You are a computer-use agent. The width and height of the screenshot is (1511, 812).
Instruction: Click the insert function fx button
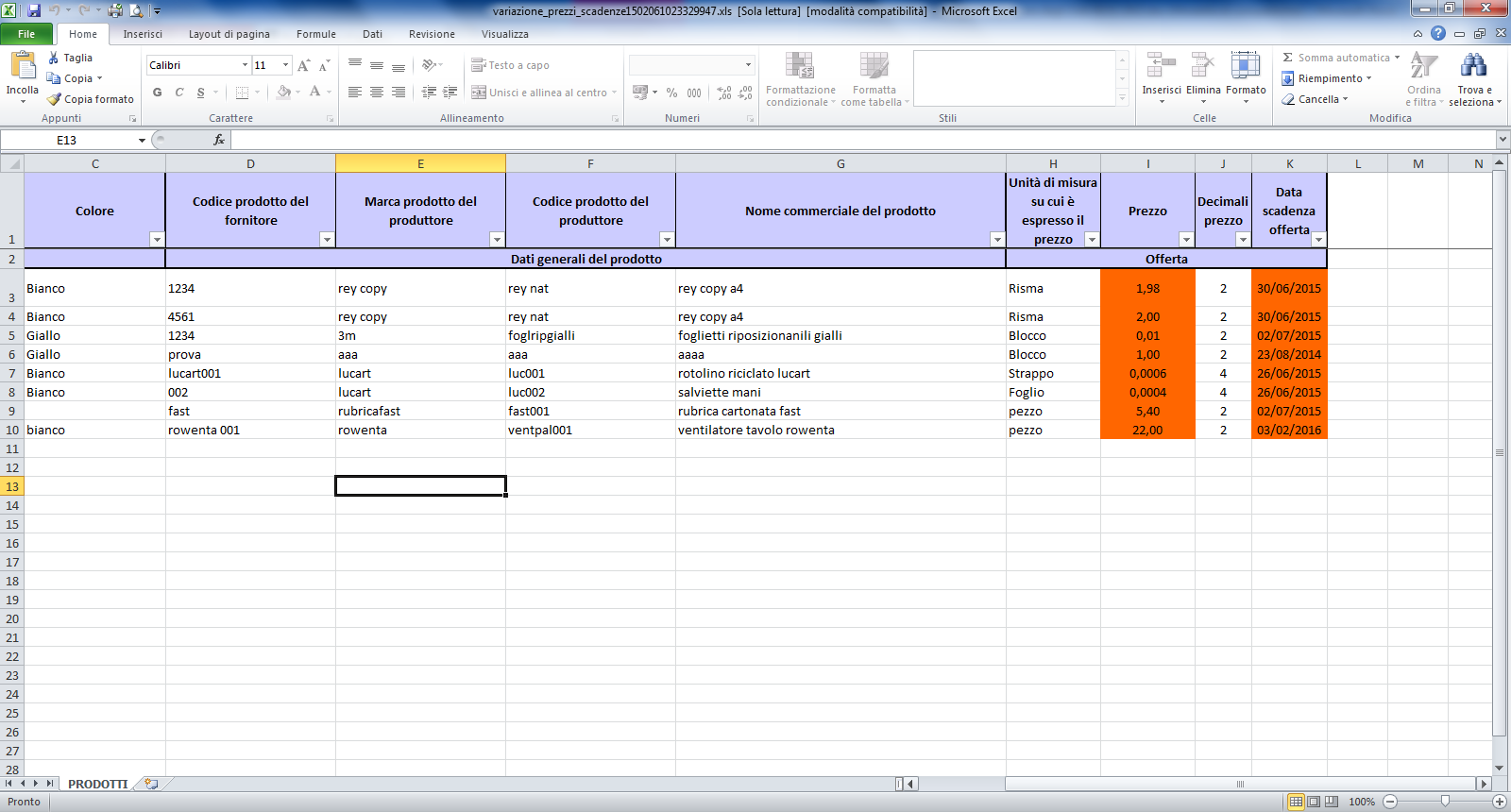point(219,140)
